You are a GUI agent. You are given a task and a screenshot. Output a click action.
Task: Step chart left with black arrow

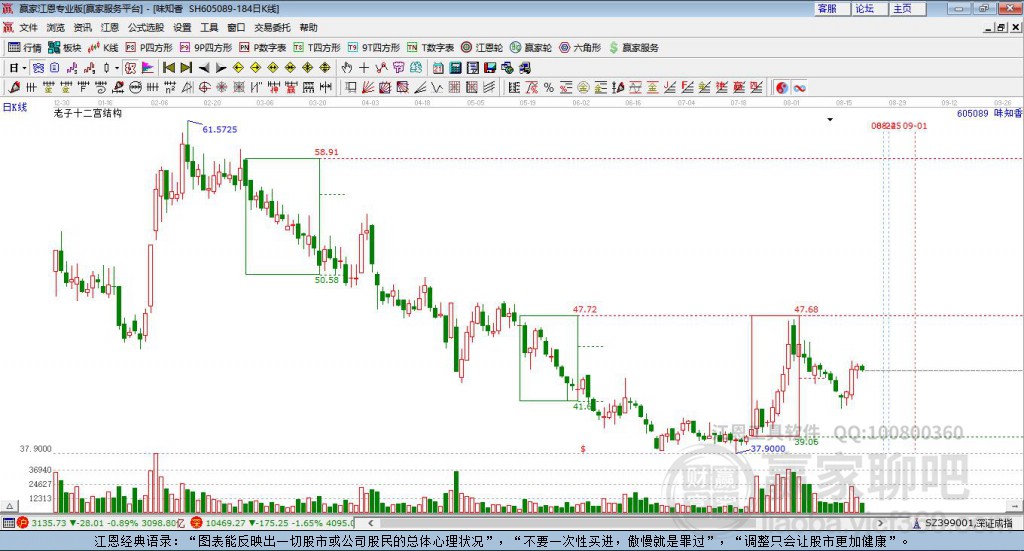click(x=204, y=68)
